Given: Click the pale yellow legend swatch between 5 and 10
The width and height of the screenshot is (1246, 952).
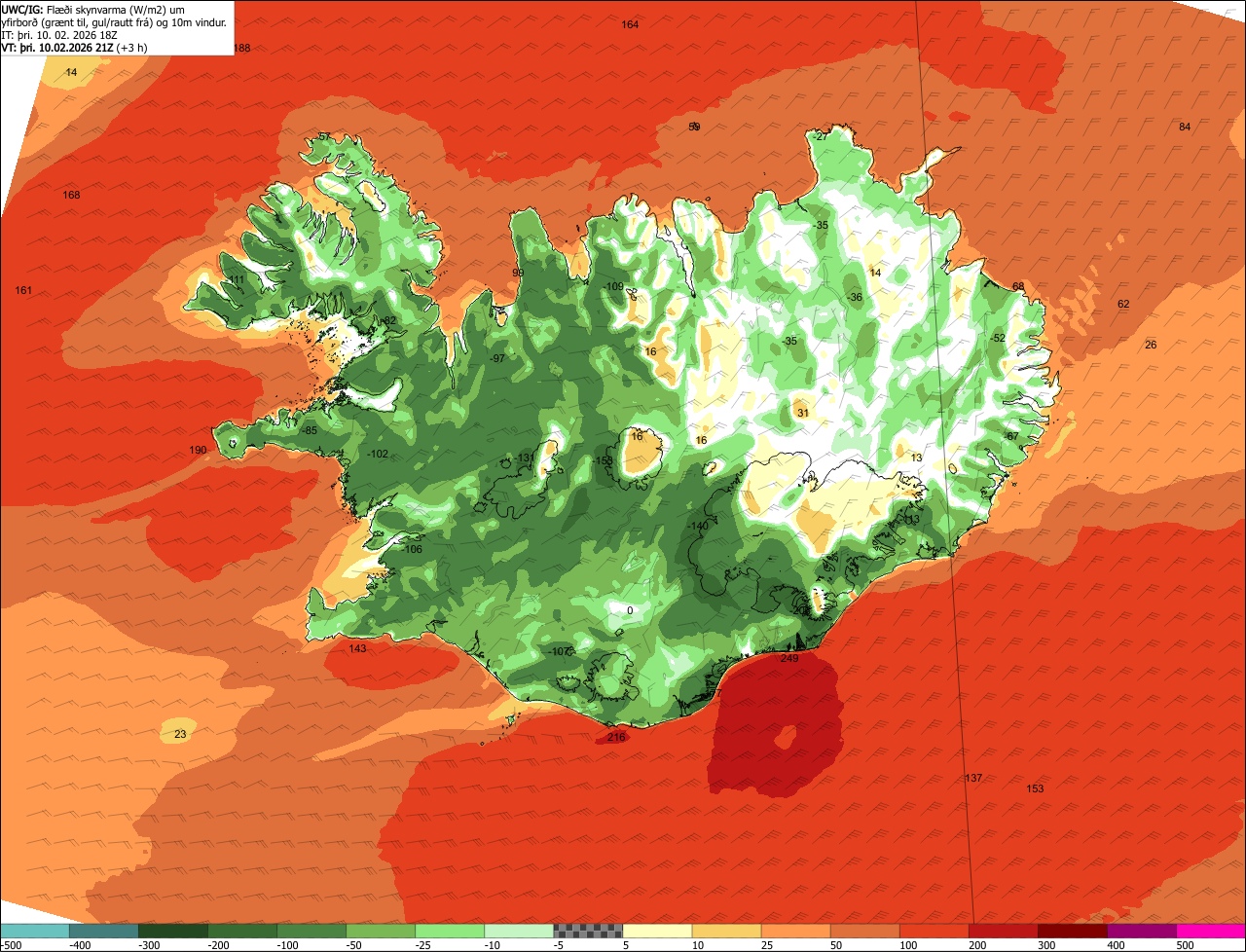Looking at the screenshot, I should tap(657, 931).
